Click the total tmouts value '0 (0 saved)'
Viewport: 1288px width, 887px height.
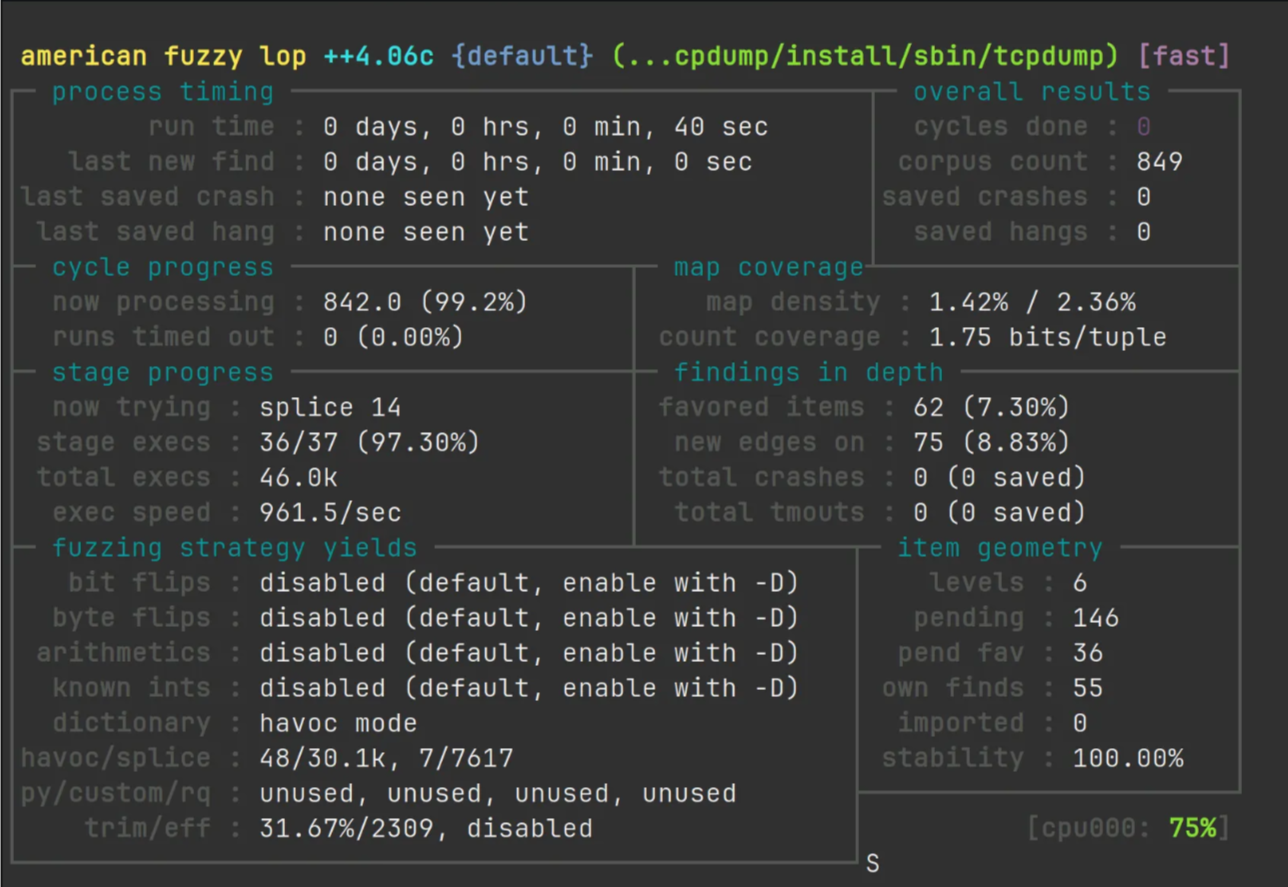pos(1000,513)
